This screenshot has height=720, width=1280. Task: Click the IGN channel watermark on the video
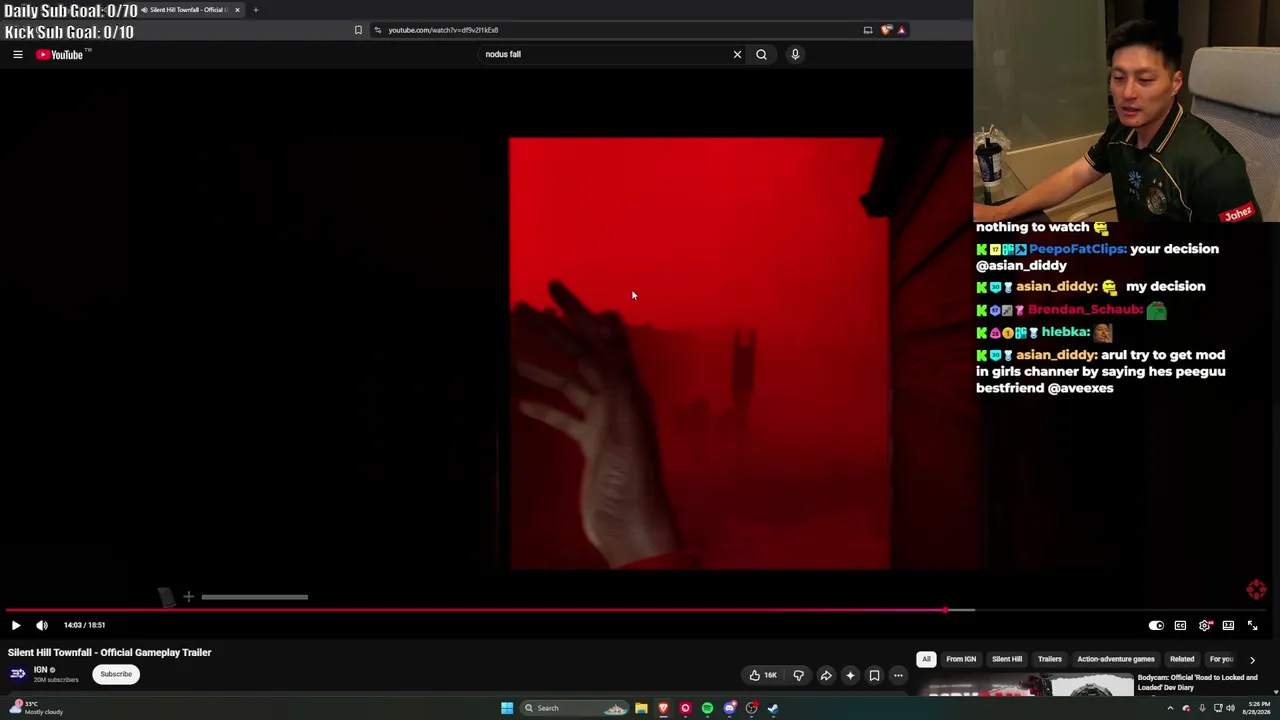coord(1256,590)
